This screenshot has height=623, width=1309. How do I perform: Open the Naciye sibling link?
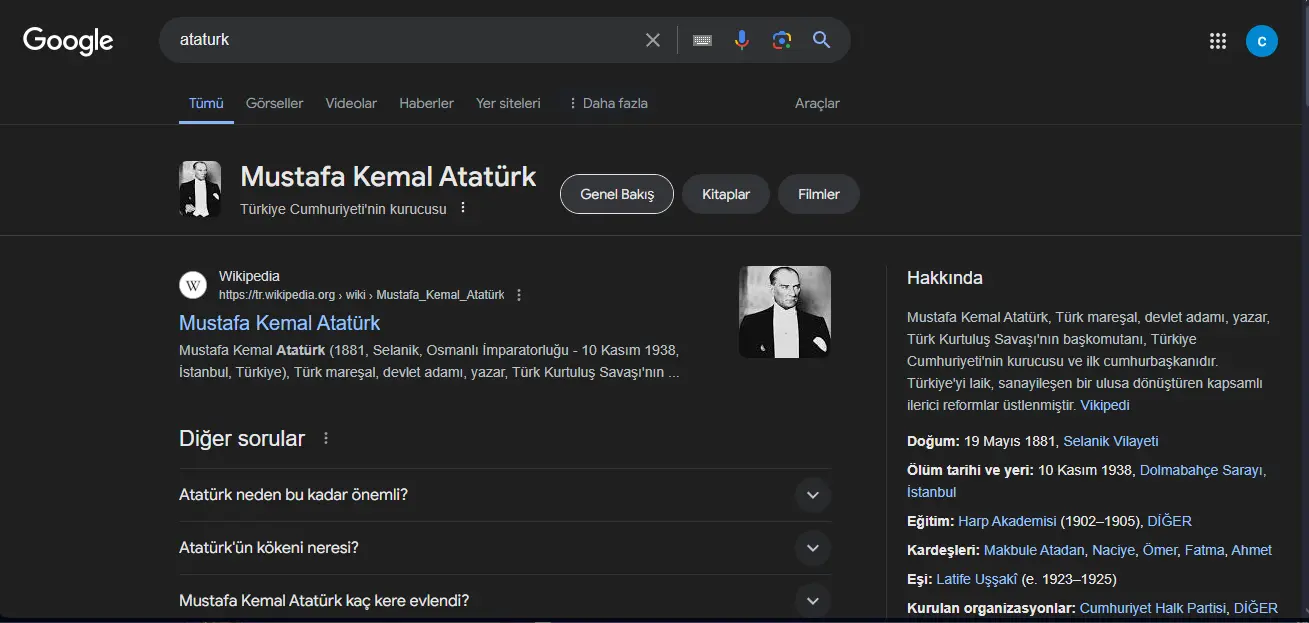coord(1113,550)
